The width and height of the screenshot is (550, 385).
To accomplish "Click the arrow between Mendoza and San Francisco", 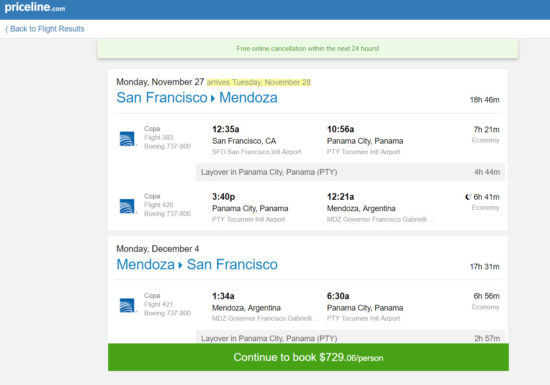I will coord(180,265).
